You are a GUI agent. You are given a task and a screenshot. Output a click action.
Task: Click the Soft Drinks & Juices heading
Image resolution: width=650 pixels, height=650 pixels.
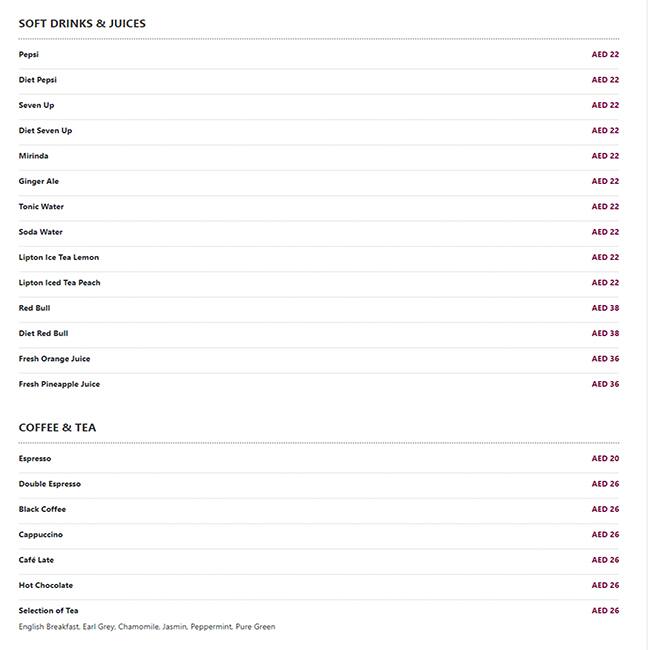tap(82, 24)
